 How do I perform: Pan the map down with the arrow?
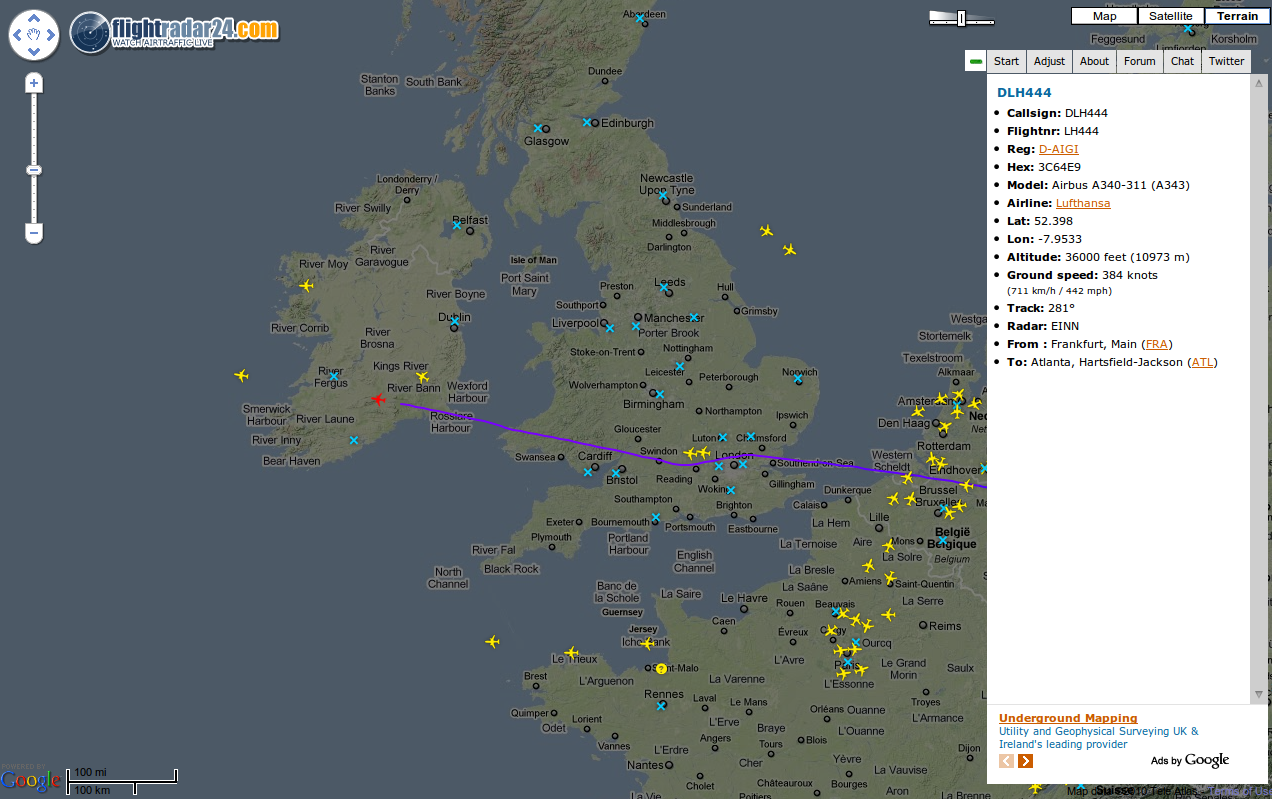click(x=34, y=50)
